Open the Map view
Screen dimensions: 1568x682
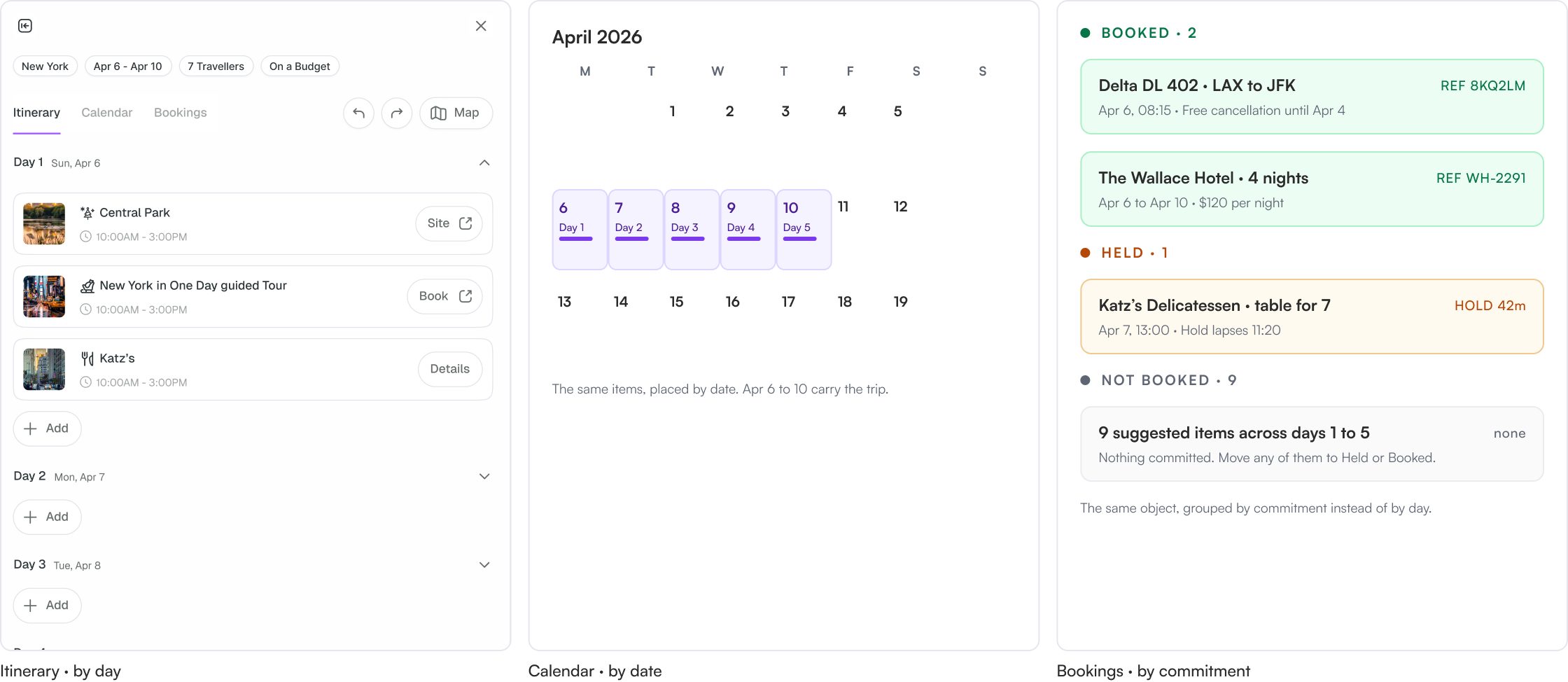click(x=456, y=113)
